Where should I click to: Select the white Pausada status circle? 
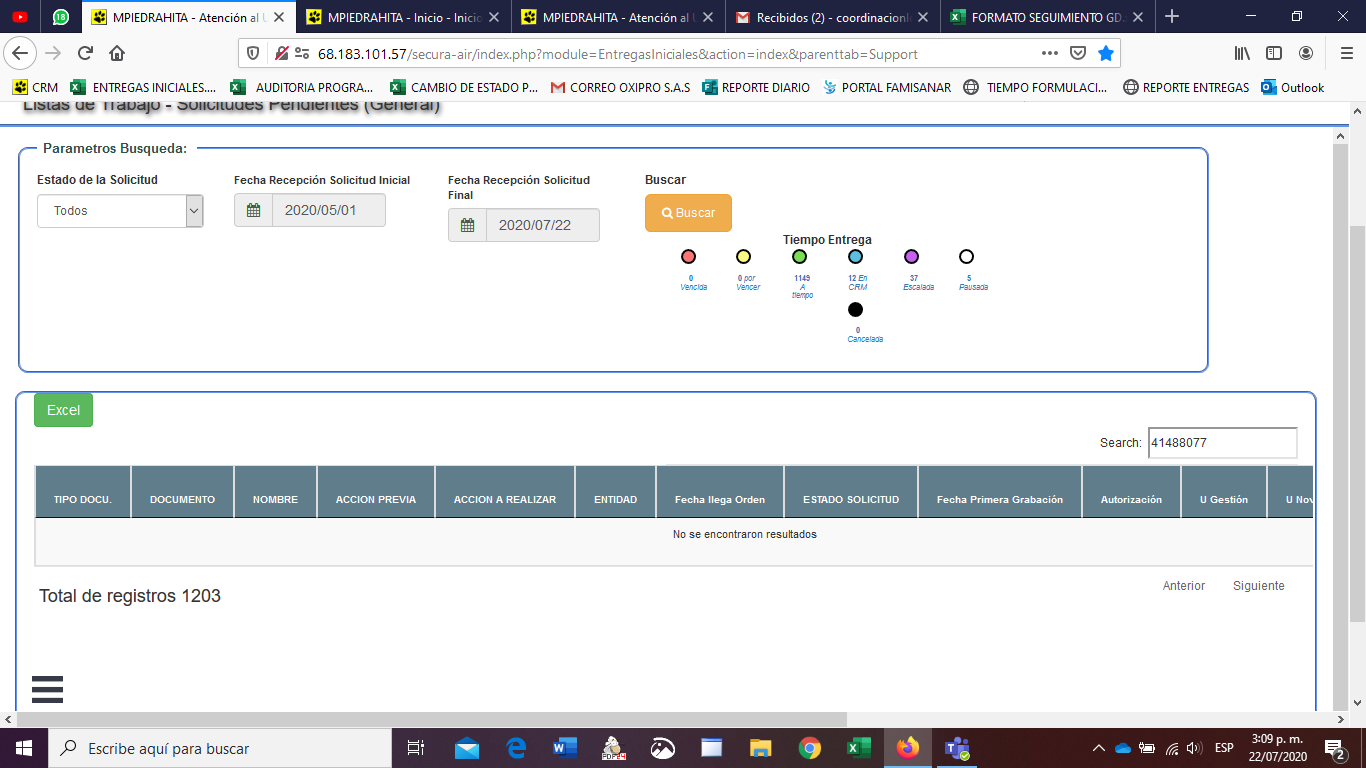966,257
